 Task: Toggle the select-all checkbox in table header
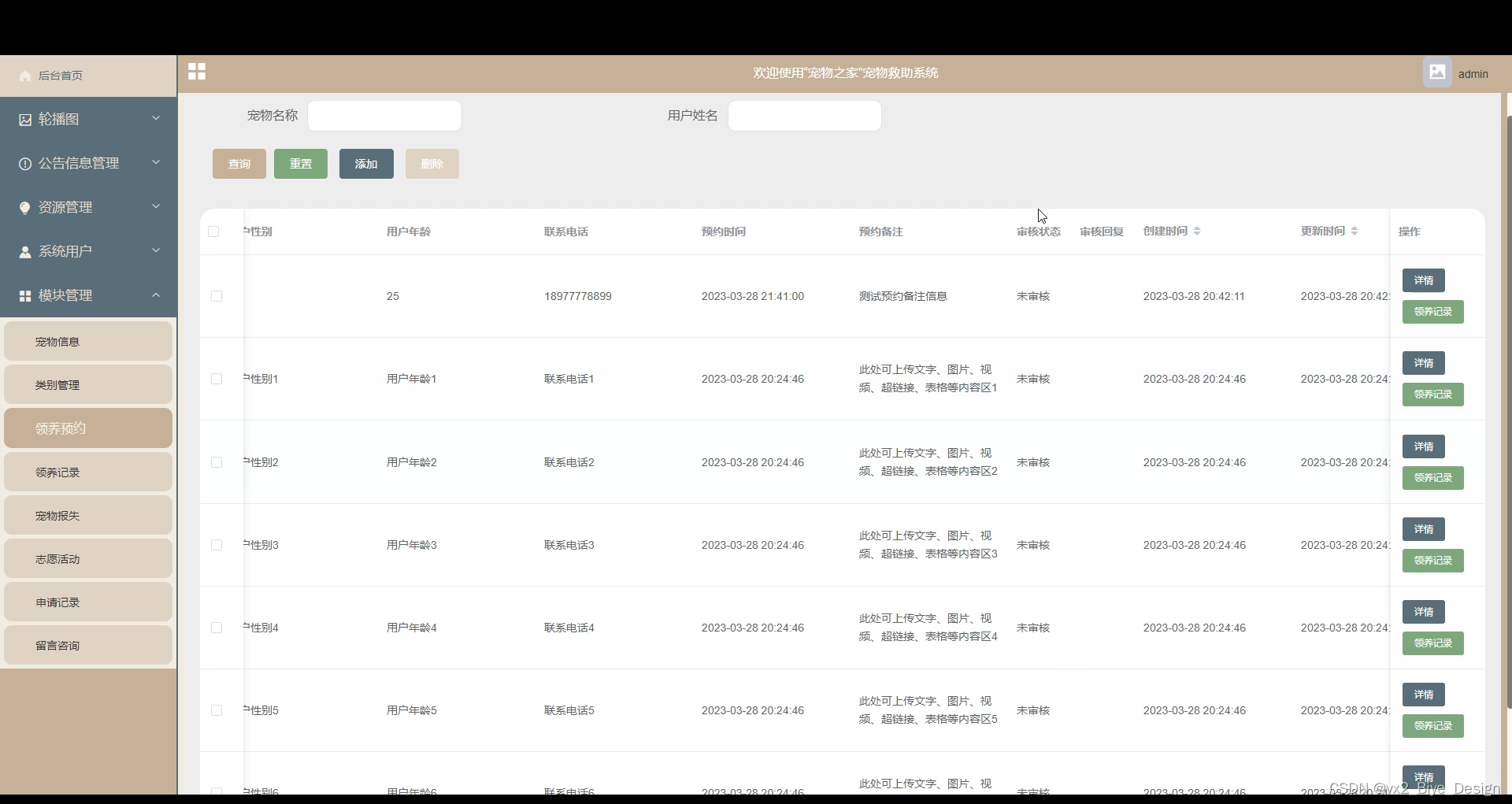(213, 232)
